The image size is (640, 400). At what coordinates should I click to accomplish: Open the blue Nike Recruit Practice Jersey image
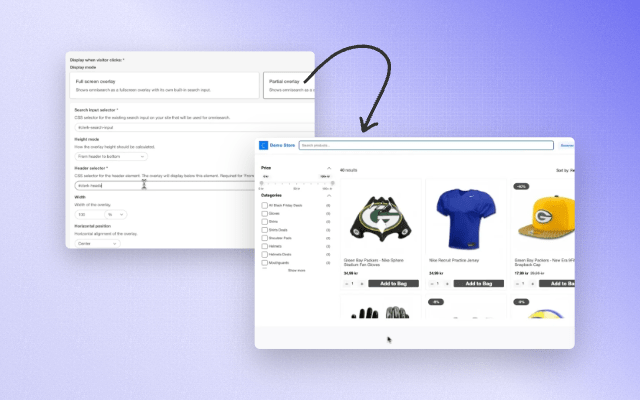point(466,218)
